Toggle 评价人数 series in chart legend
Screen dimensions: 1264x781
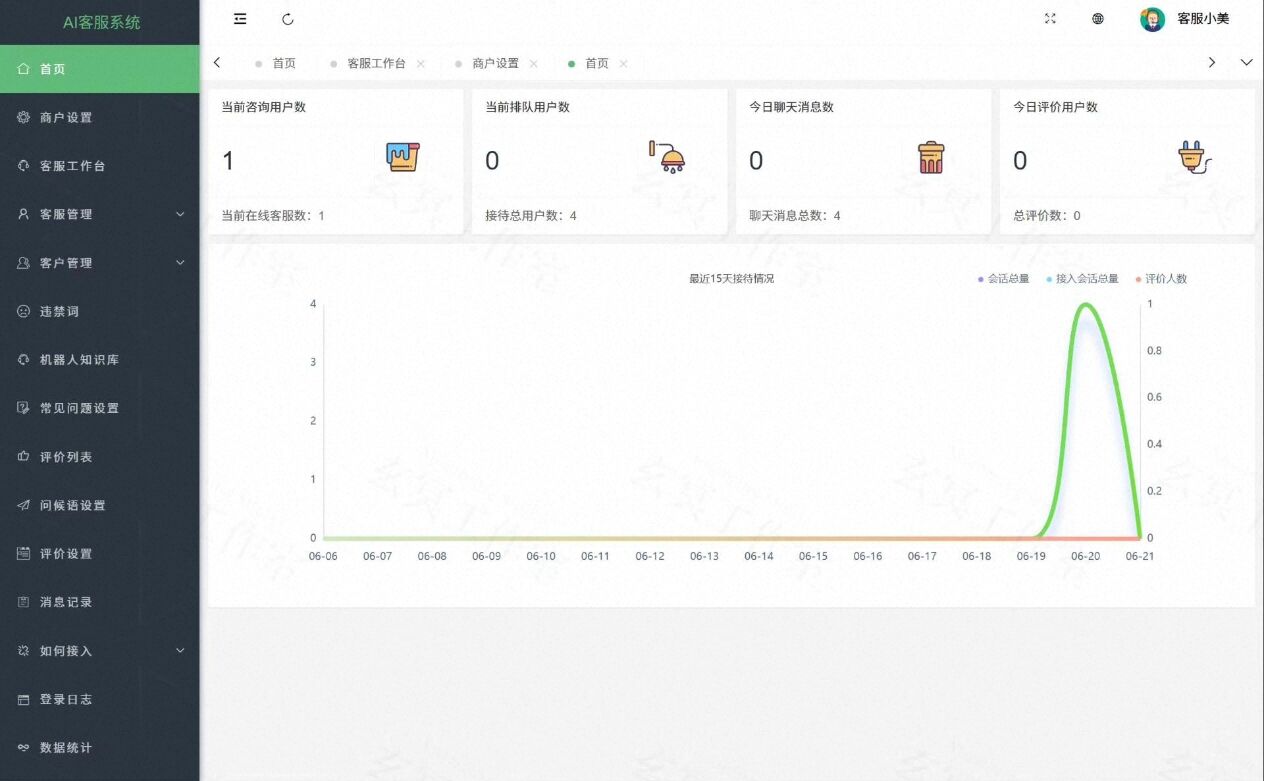pyautogui.click(x=1161, y=279)
